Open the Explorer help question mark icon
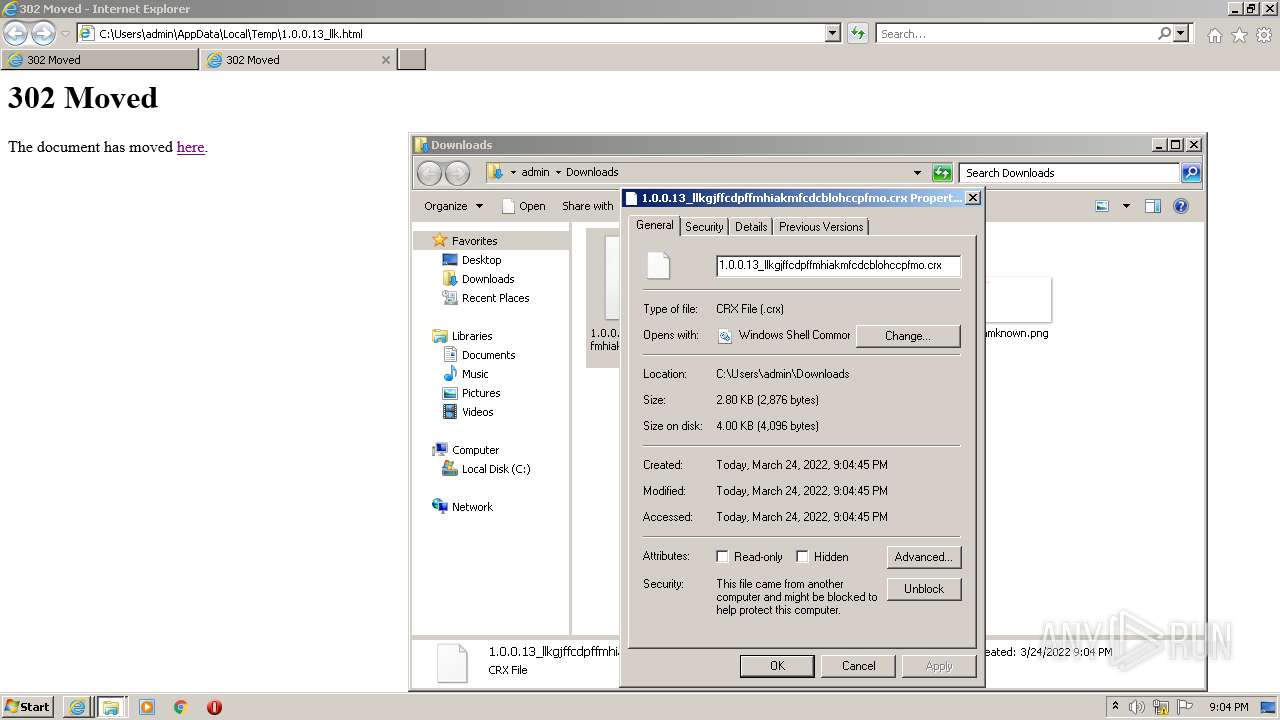 click(1181, 206)
